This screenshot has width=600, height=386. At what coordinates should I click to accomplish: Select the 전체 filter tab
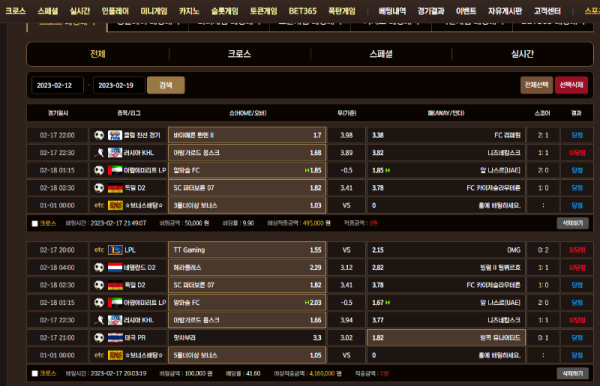[98, 54]
